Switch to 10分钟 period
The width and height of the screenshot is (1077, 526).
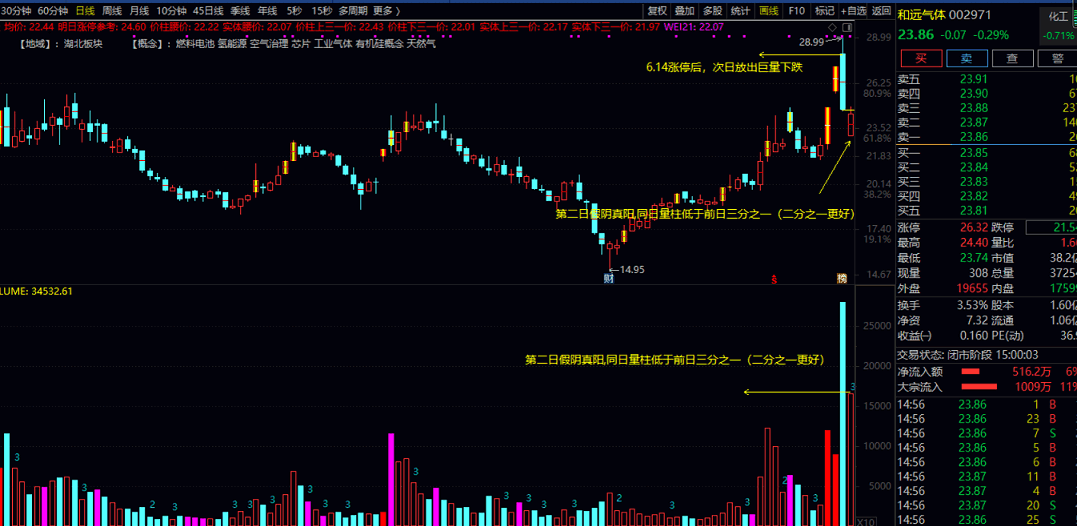point(171,10)
